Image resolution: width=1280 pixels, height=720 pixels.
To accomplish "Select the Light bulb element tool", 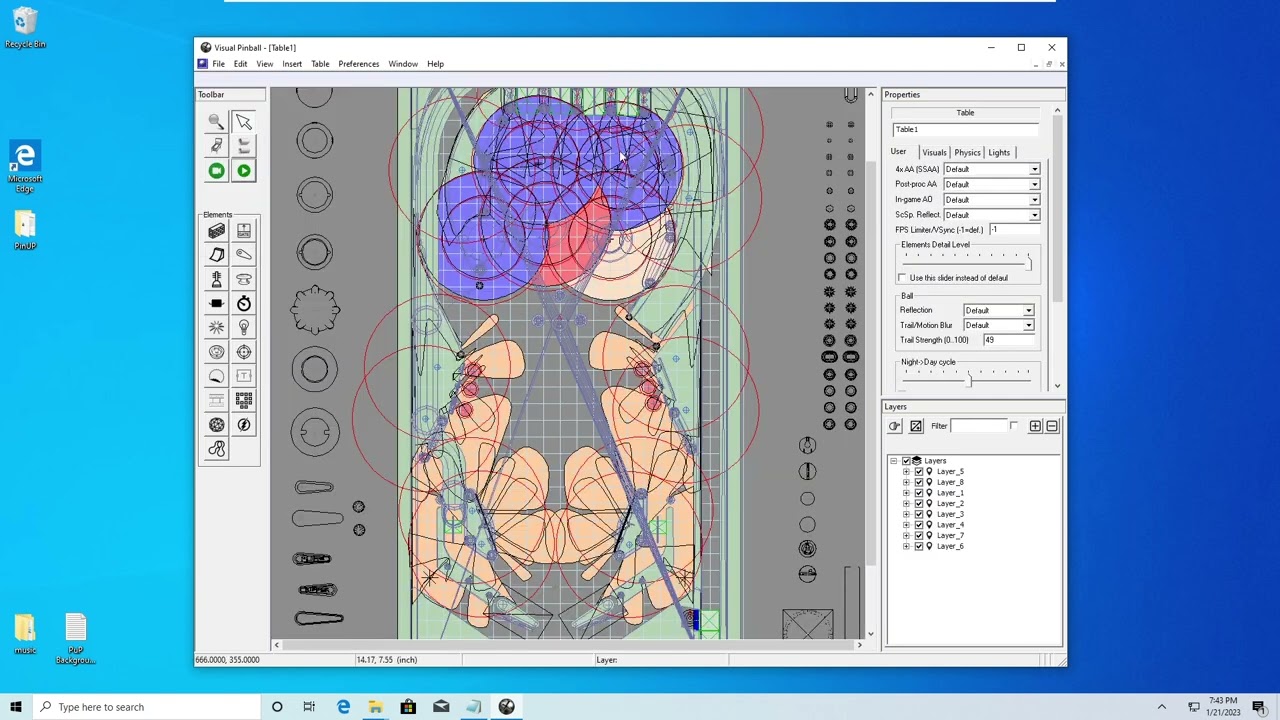I will point(243,328).
